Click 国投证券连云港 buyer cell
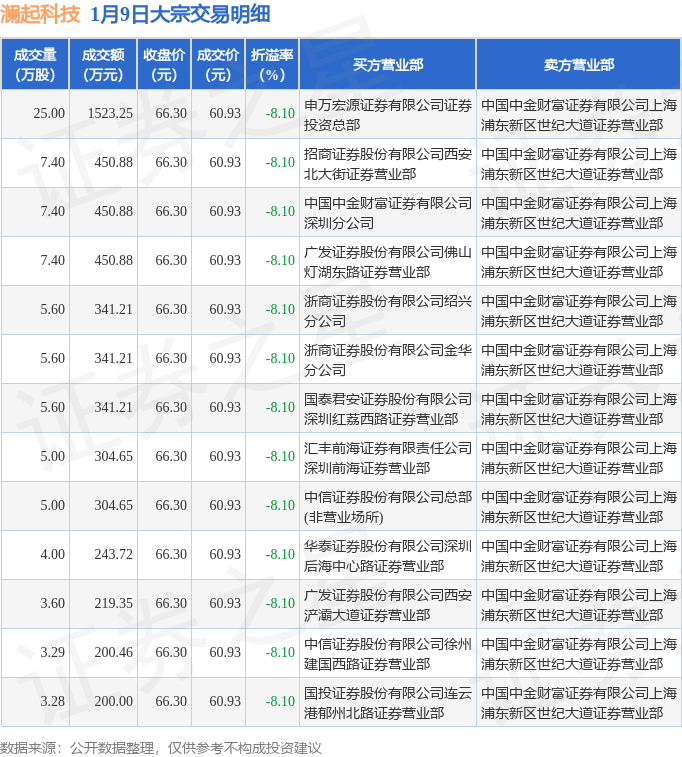 tap(387, 702)
